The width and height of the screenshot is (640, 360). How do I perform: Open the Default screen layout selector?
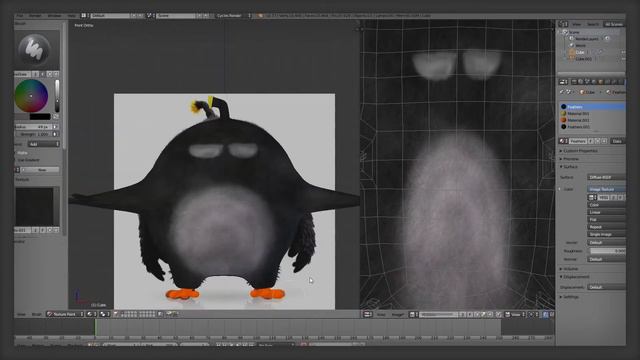click(x=110, y=16)
